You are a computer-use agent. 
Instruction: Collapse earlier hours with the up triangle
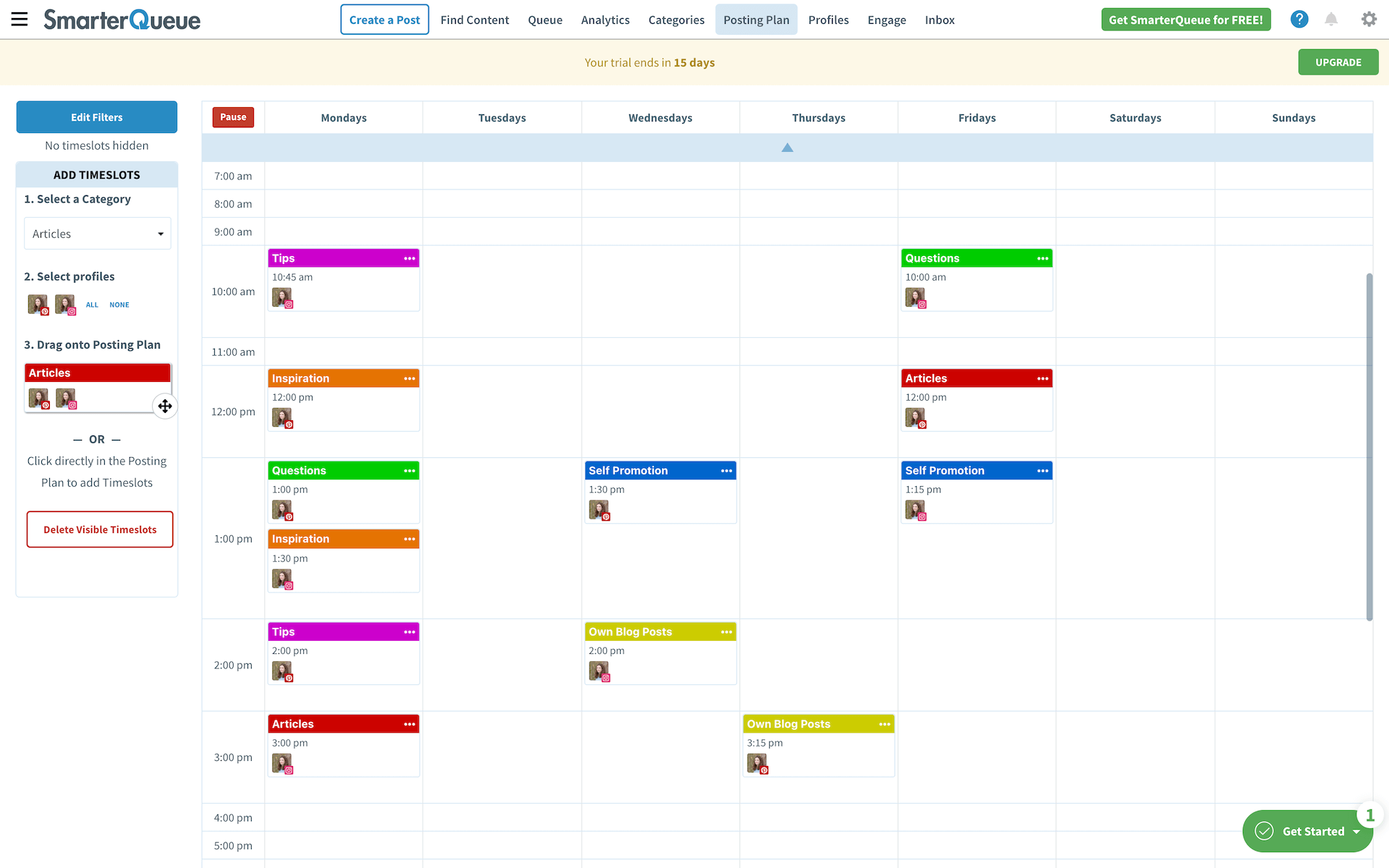tap(787, 148)
